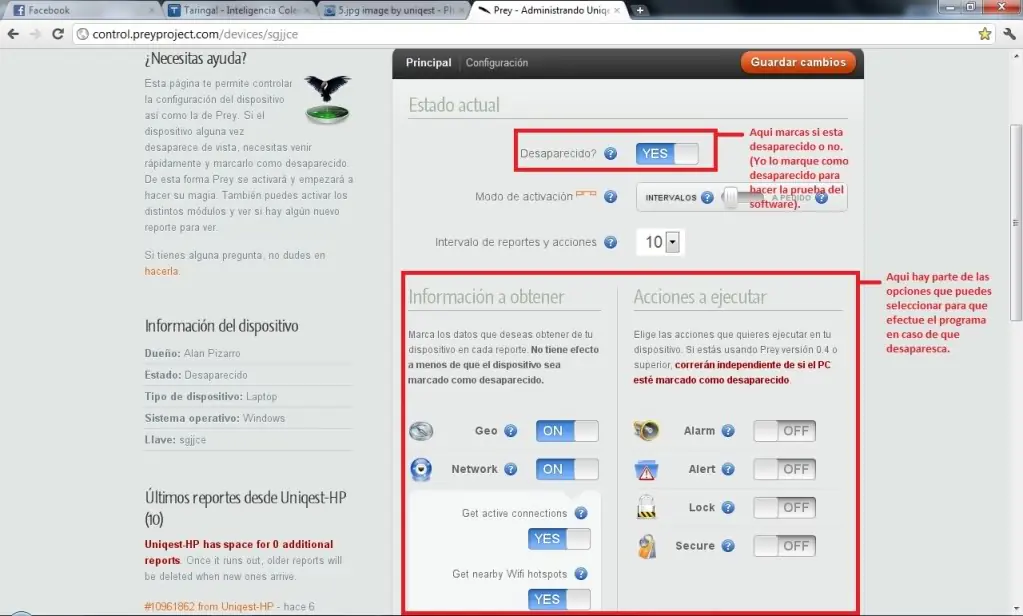Click the help icon next to A PEDIDO
The height and width of the screenshot is (616, 1023).
point(821,198)
